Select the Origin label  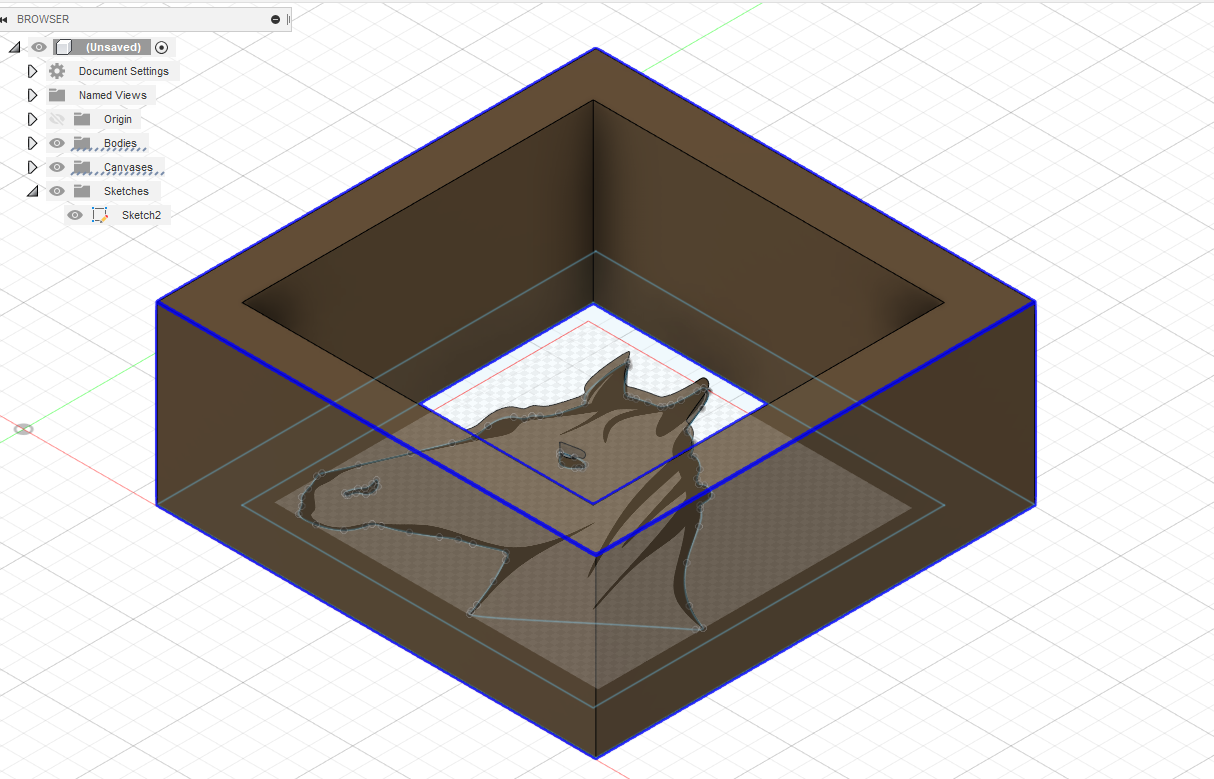[x=118, y=119]
